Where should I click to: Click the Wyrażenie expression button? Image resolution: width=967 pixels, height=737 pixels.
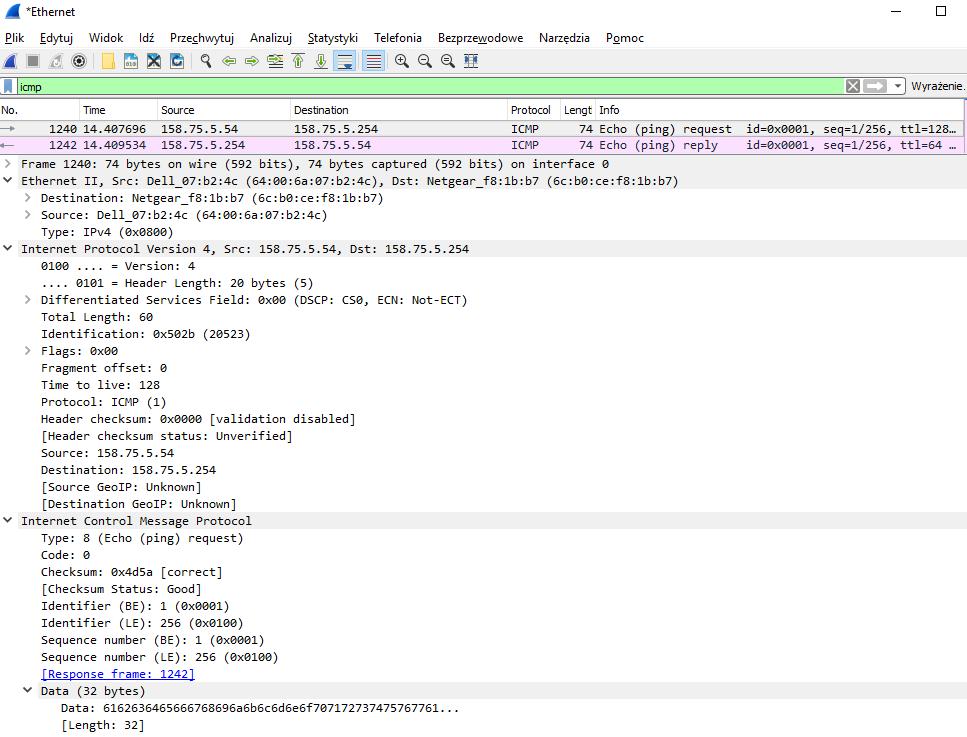[x=937, y=86]
